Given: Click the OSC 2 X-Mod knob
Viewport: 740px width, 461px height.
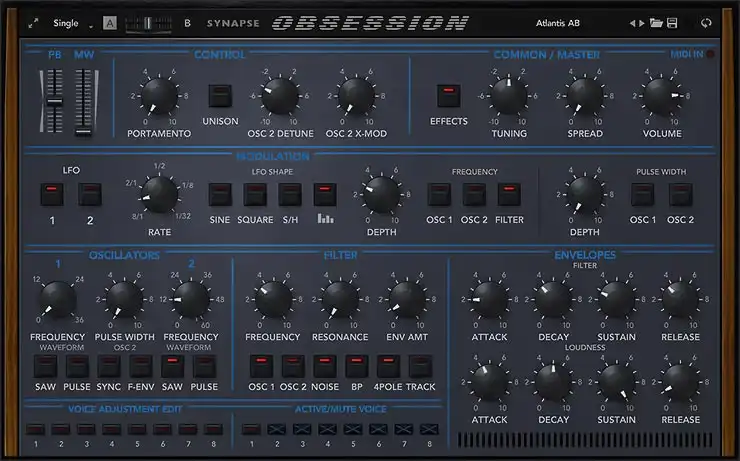Looking at the screenshot, I should (356, 96).
